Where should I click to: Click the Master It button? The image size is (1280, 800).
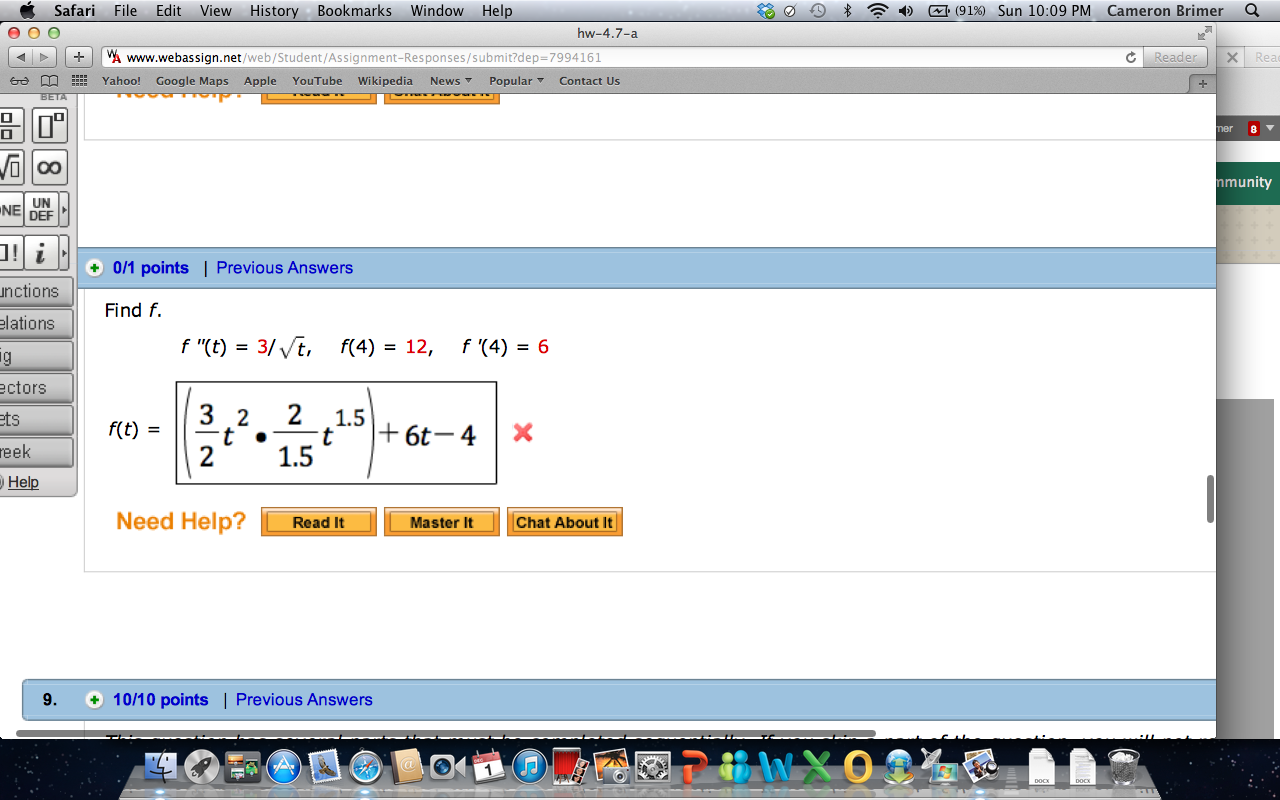pyautogui.click(x=441, y=521)
